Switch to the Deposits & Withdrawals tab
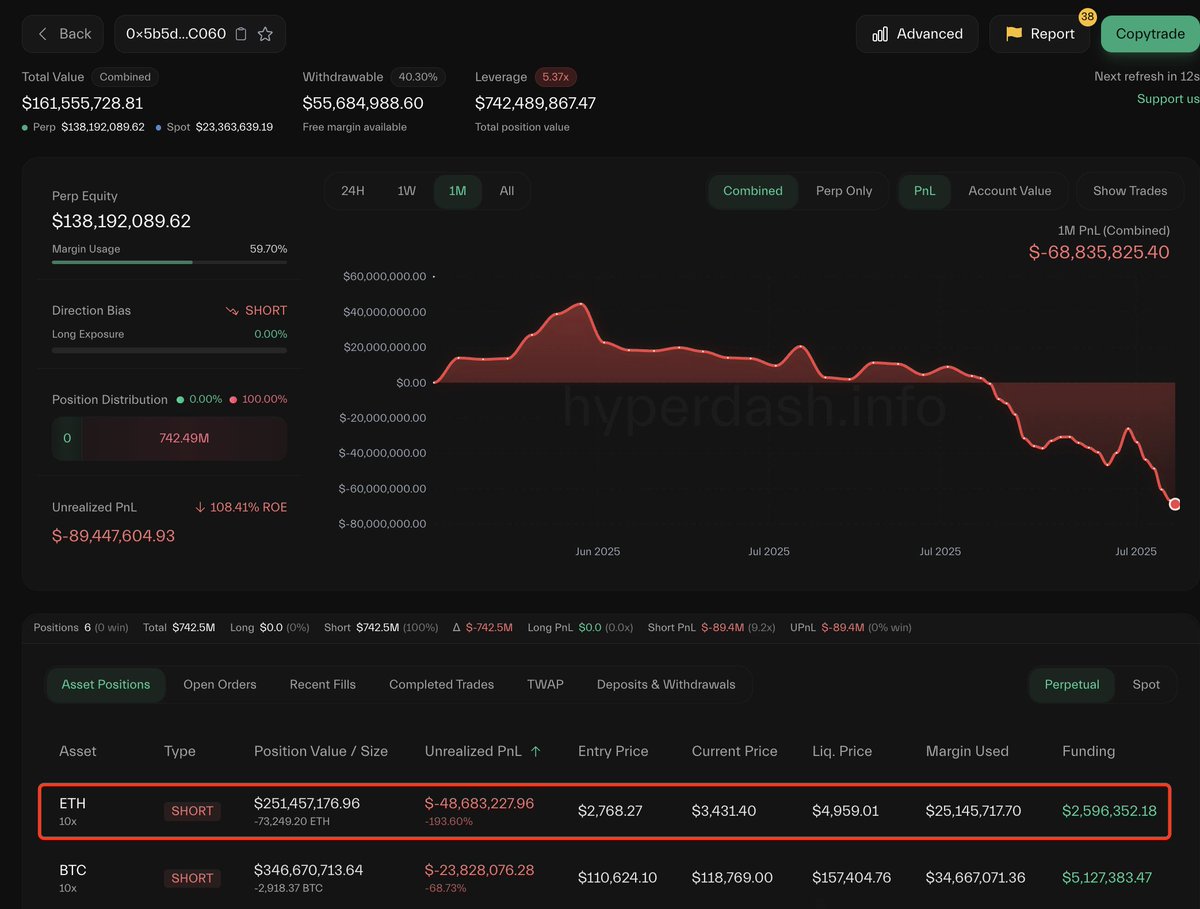 click(x=665, y=684)
